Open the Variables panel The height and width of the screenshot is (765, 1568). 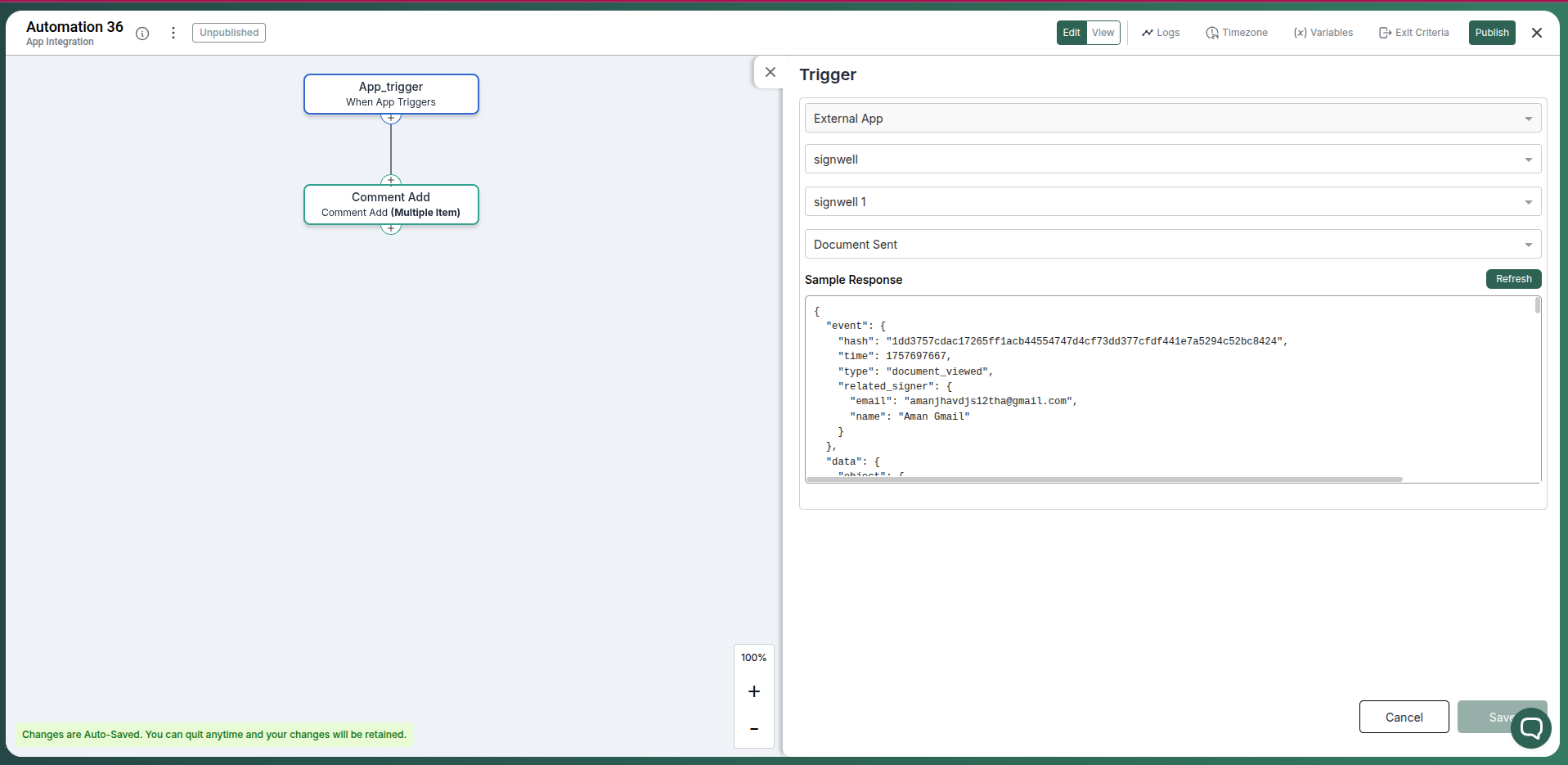tap(1323, 33)
